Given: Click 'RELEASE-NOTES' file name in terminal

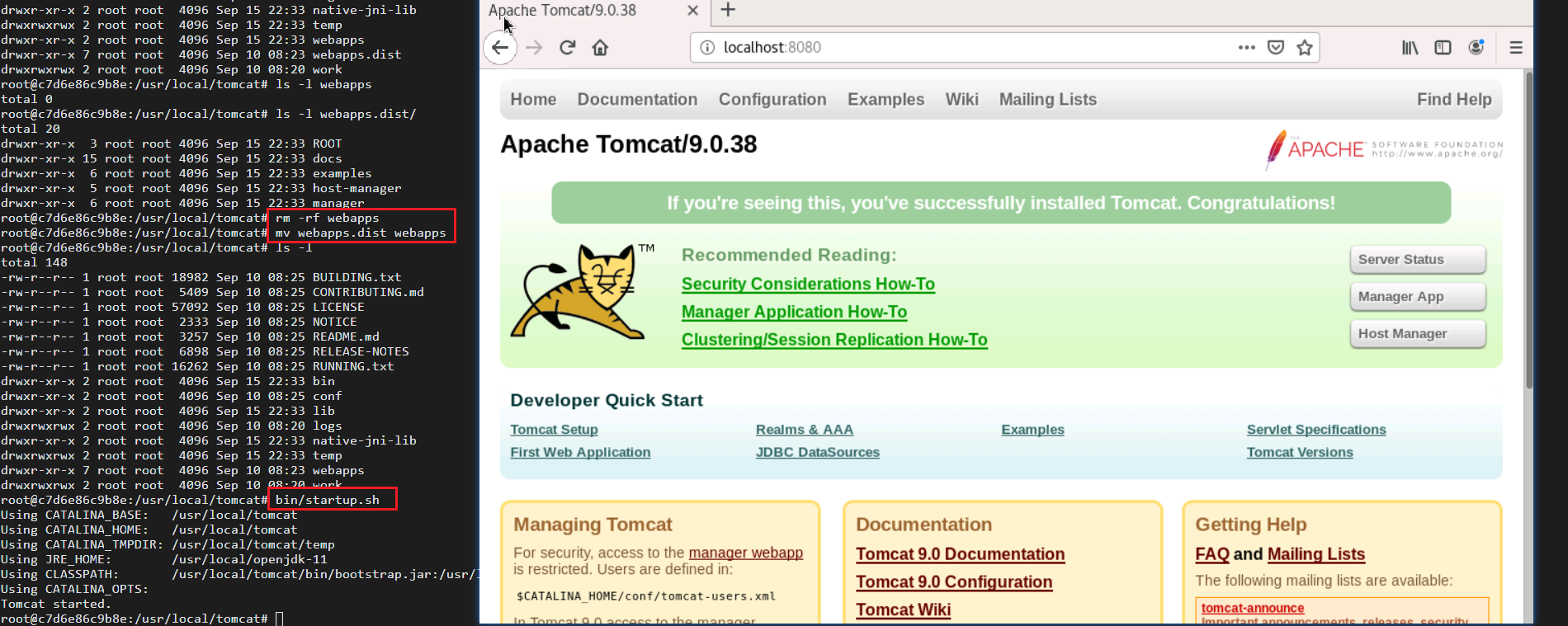Looking at the screenshot, I should click(361, 352).
